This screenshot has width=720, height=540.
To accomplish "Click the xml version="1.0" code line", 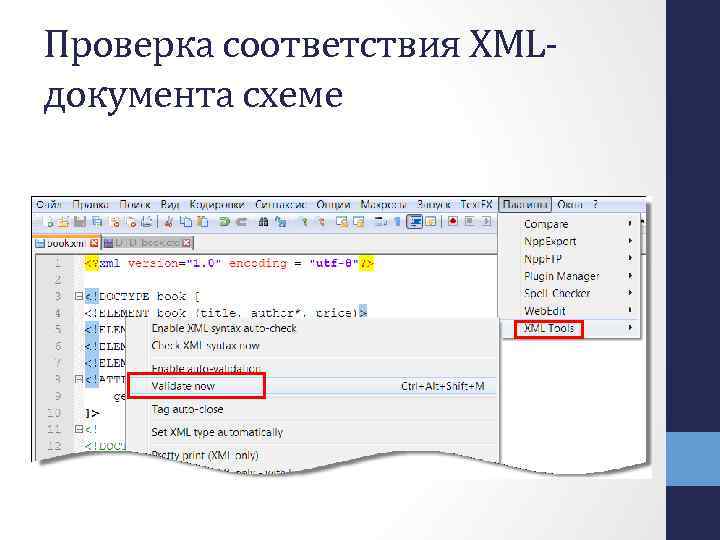I will tap(229, 264).
